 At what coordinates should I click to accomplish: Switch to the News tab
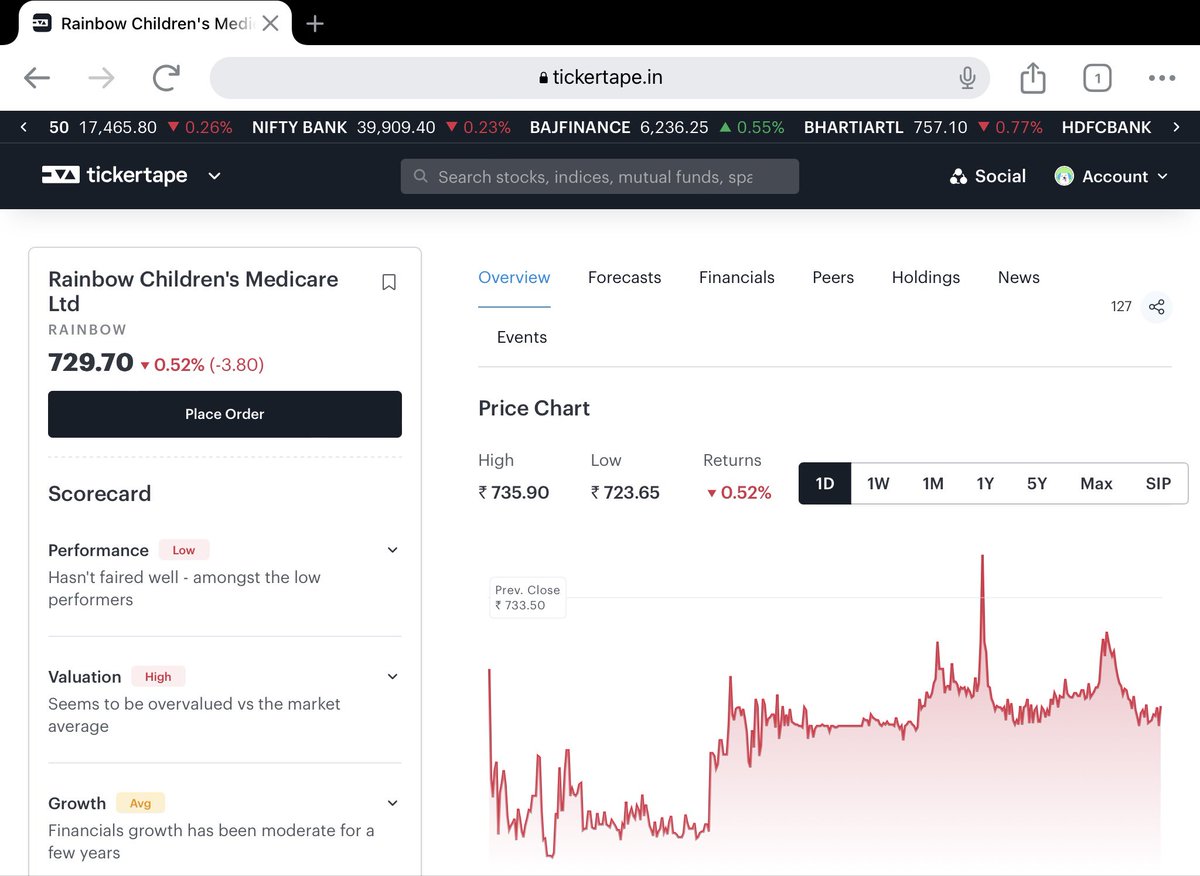[1019, 278]
